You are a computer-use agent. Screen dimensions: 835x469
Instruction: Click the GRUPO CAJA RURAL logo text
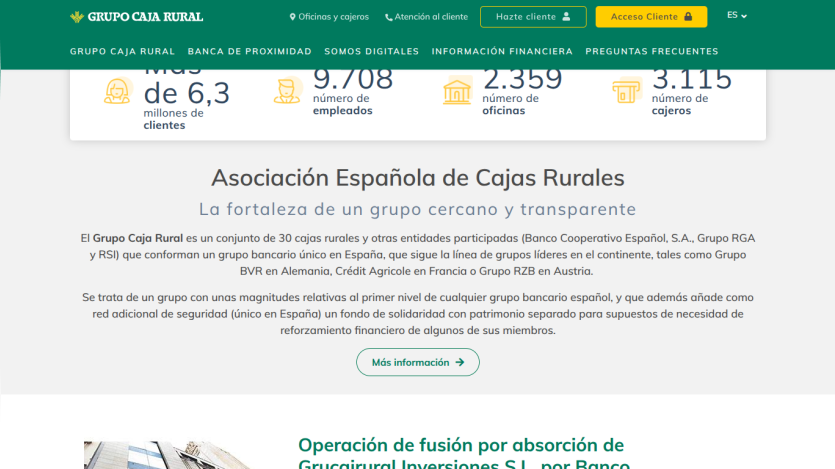pyautogui.click(x=145, y=17)
